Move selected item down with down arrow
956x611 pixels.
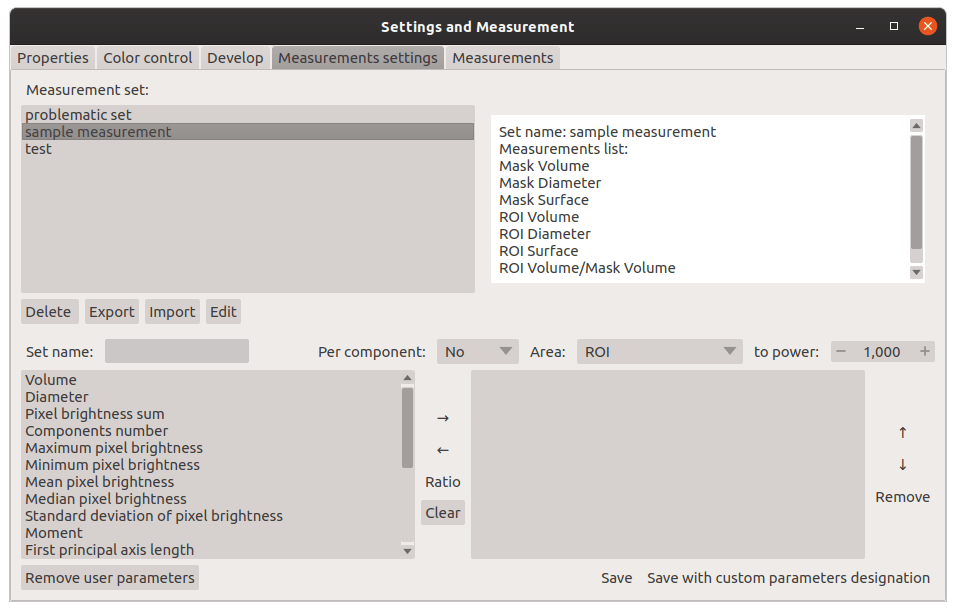pos(903,465)
